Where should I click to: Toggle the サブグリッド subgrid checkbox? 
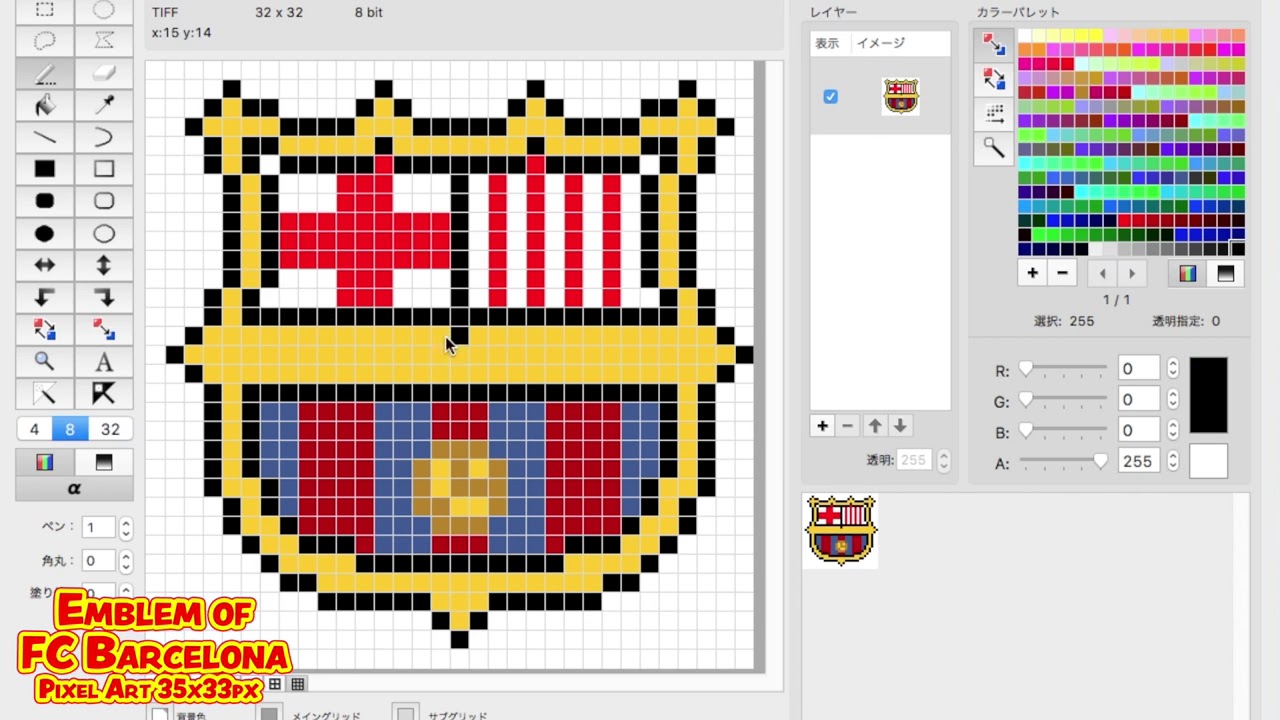click(404, 712)
